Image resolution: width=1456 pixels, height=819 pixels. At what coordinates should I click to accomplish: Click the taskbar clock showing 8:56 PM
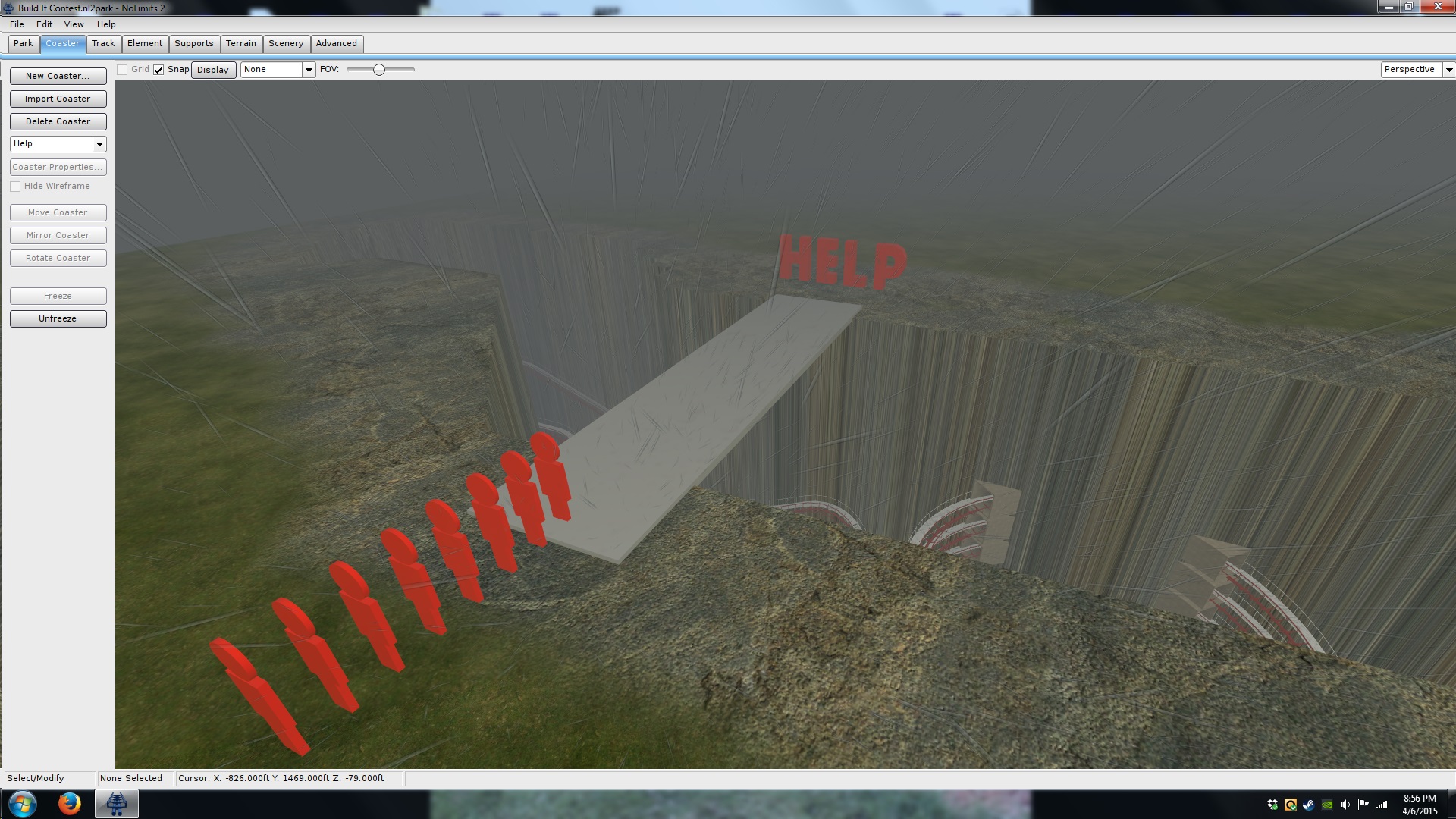pyautogui.click(x=1420, y=805)
